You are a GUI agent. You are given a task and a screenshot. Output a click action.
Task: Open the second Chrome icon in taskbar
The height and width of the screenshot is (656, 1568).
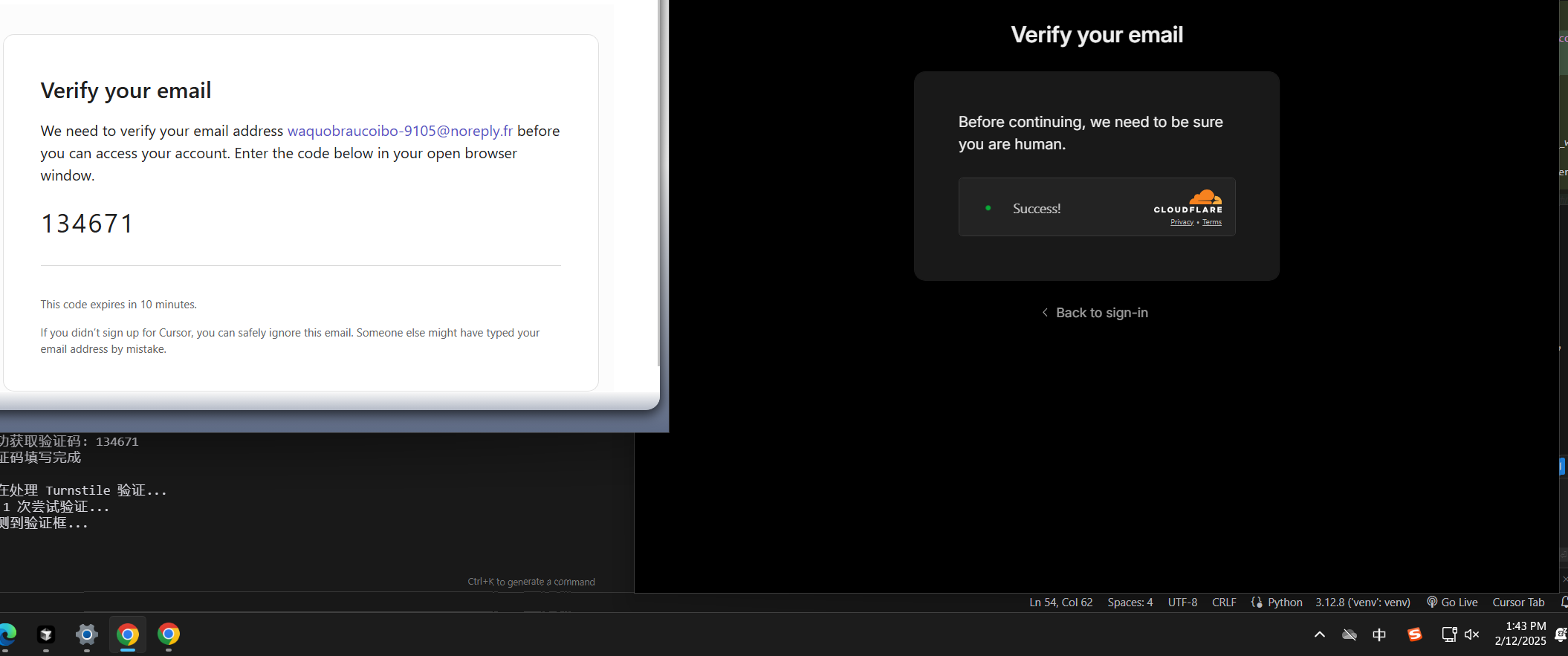pos(169,634)
